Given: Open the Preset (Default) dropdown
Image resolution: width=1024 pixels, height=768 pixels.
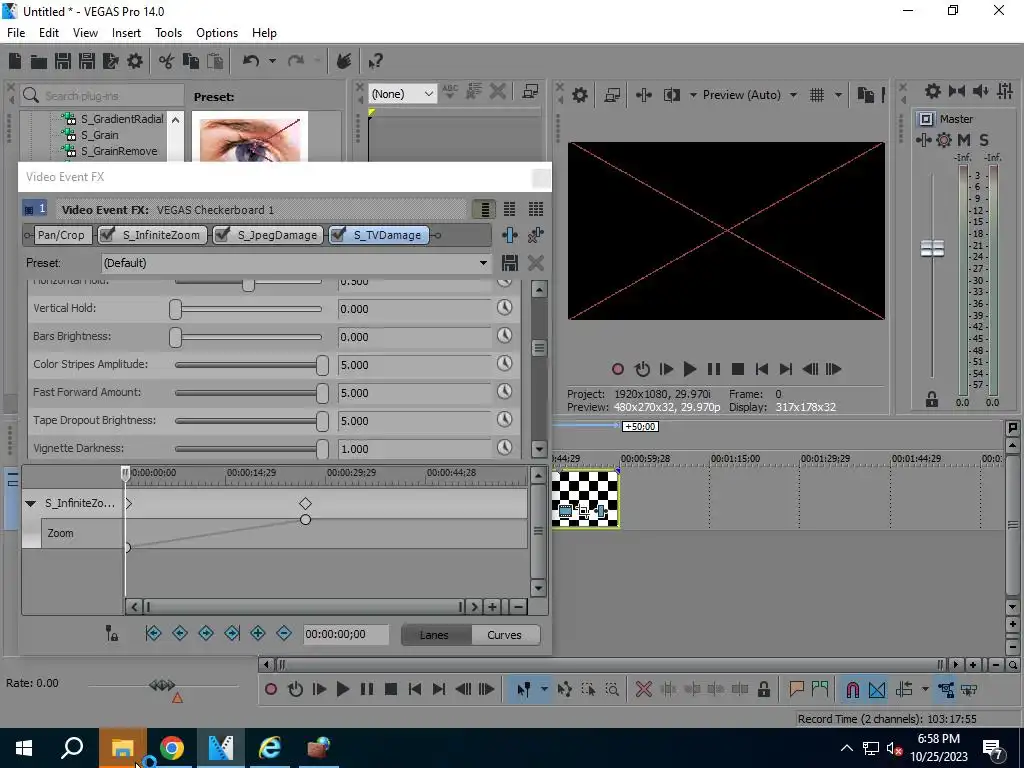Looking at the screenshot, I should click(296, 263).
